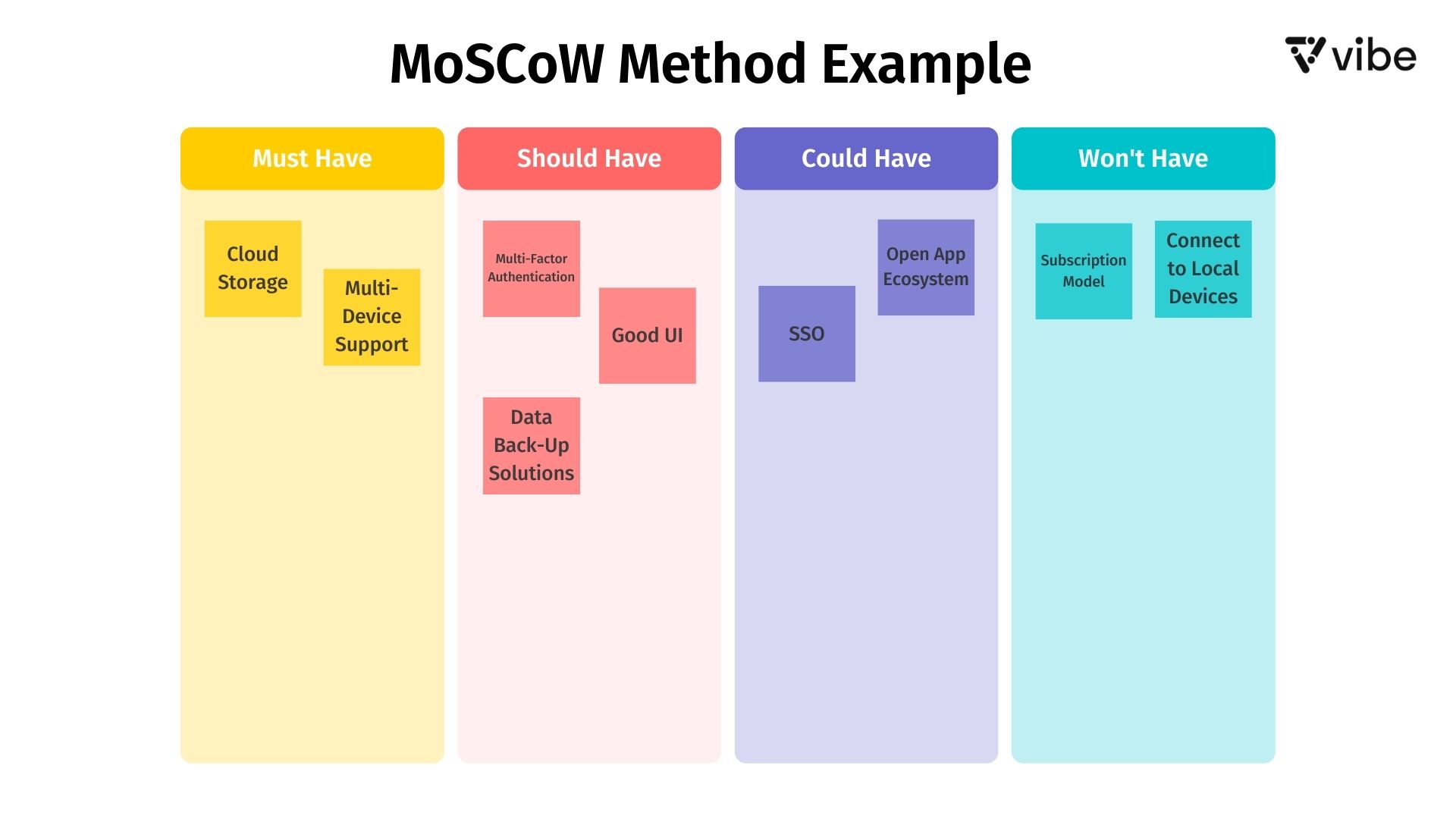
Task: Click the Should Have column header
Action: click(589, 158)
